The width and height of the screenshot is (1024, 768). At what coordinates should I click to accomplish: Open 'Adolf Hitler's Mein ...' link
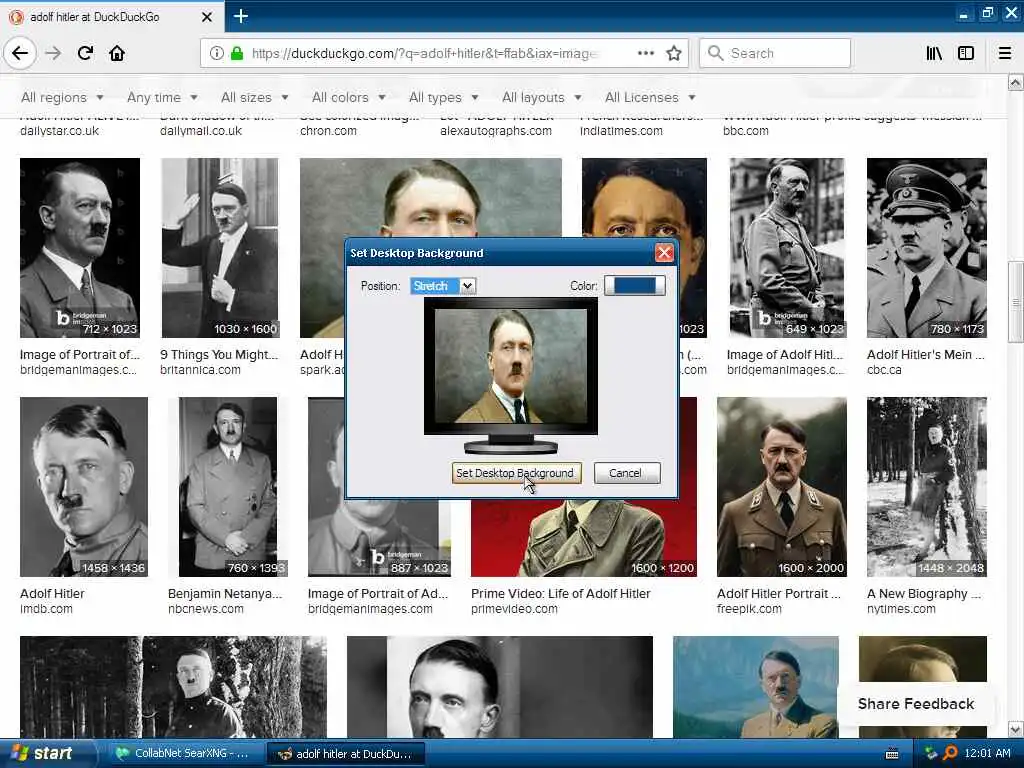[x=925, y=355]
